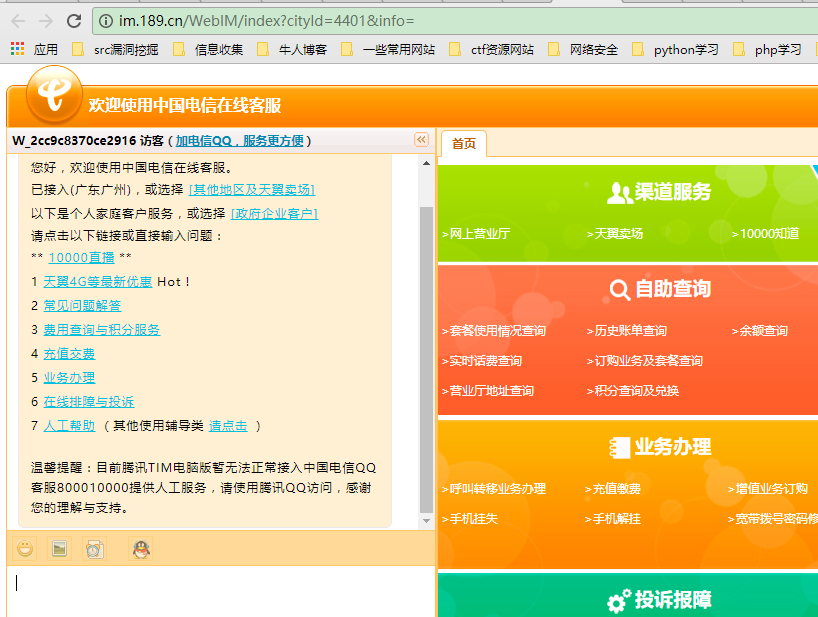
Task: Open the src漏洞挖掘 bookmark folder
Action: tap(115, 50)
